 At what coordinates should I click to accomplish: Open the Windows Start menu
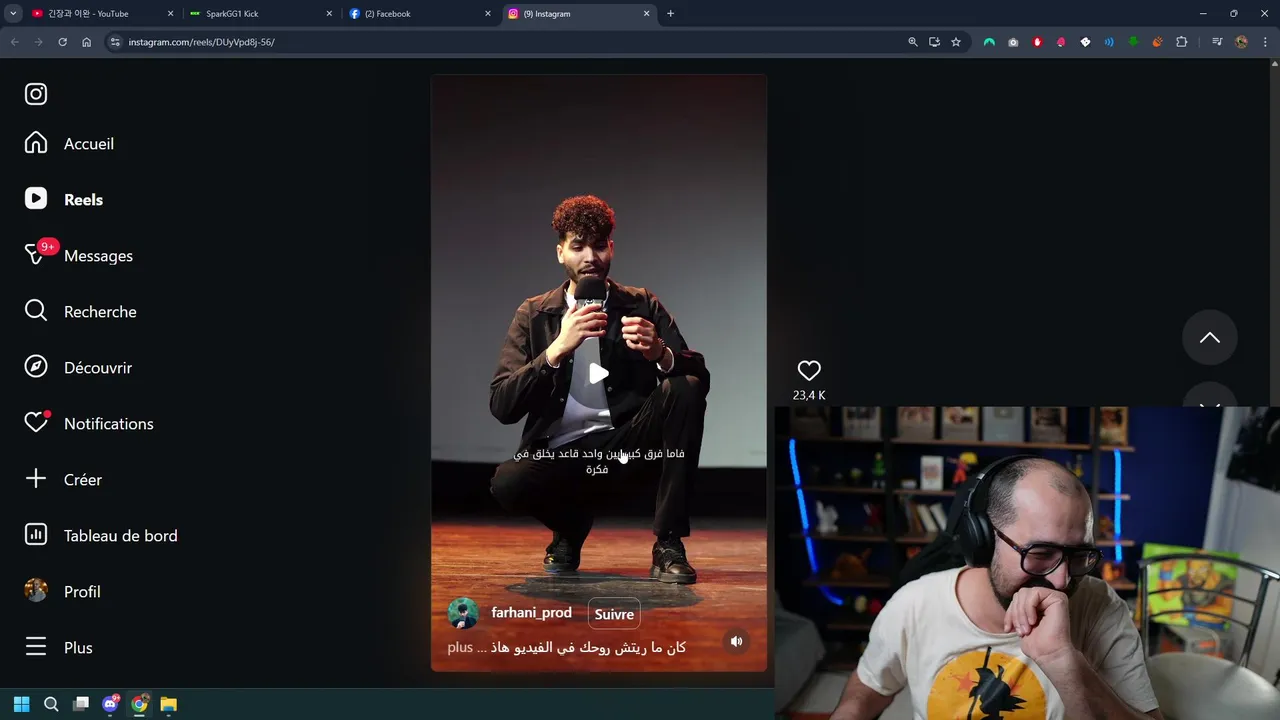point(22,704)
